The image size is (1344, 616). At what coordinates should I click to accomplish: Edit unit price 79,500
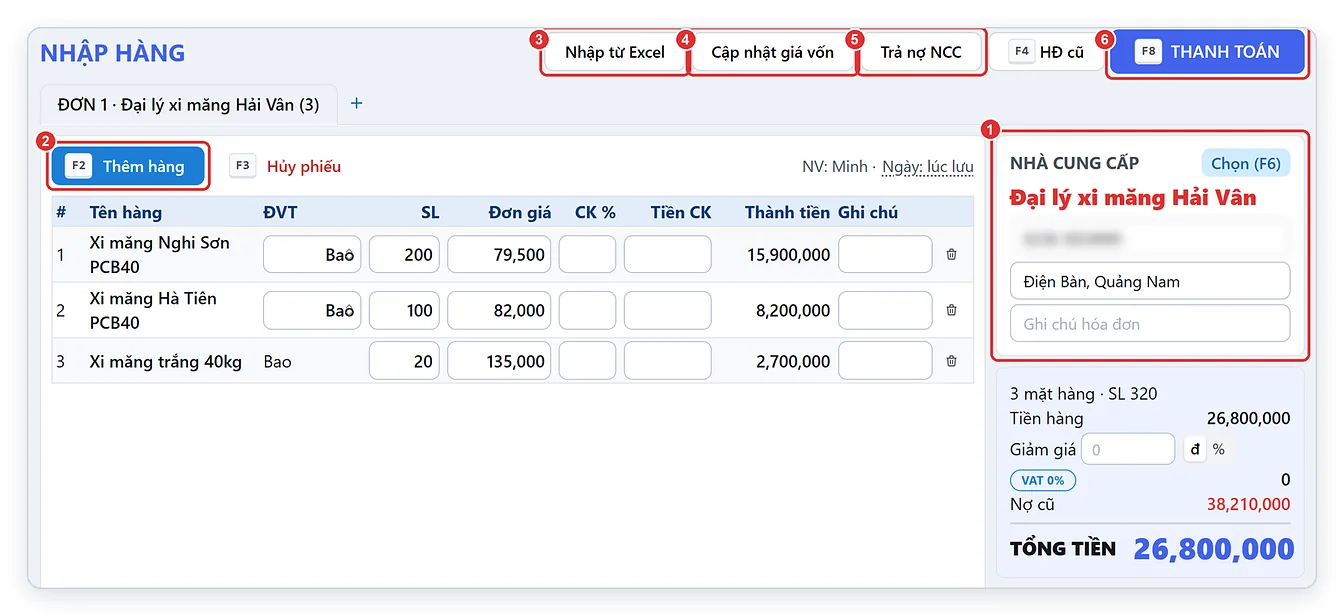[499, 255]
